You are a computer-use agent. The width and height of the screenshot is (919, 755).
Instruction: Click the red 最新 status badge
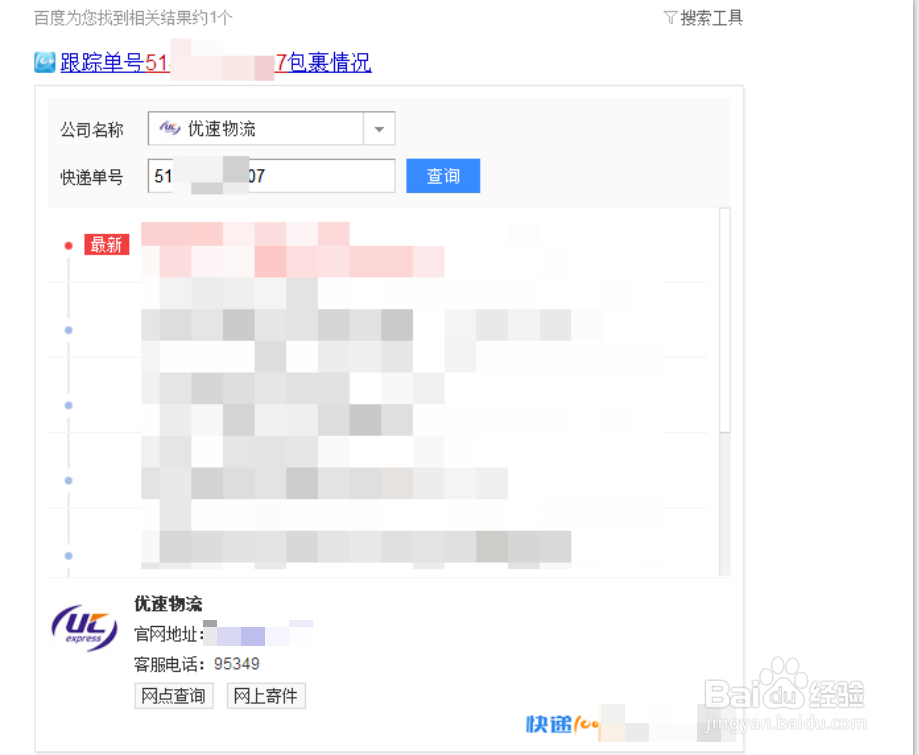107,244
